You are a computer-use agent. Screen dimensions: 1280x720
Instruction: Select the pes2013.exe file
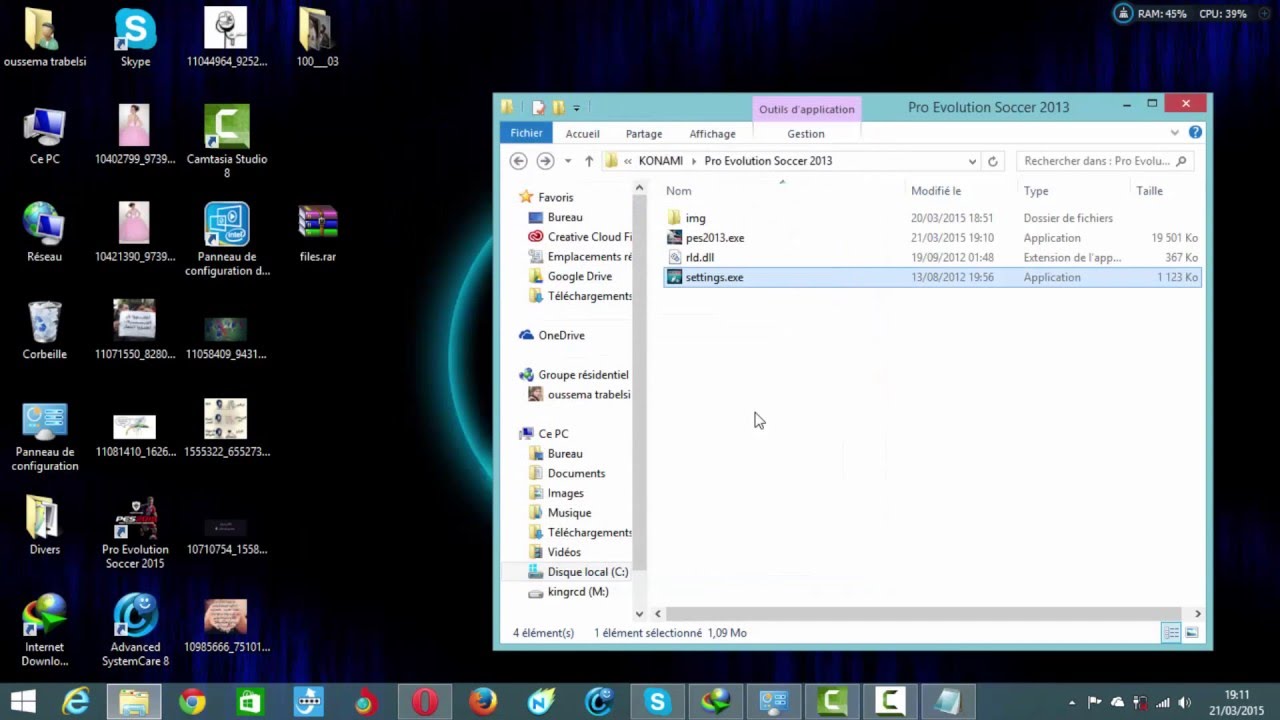tap(932, 238)
